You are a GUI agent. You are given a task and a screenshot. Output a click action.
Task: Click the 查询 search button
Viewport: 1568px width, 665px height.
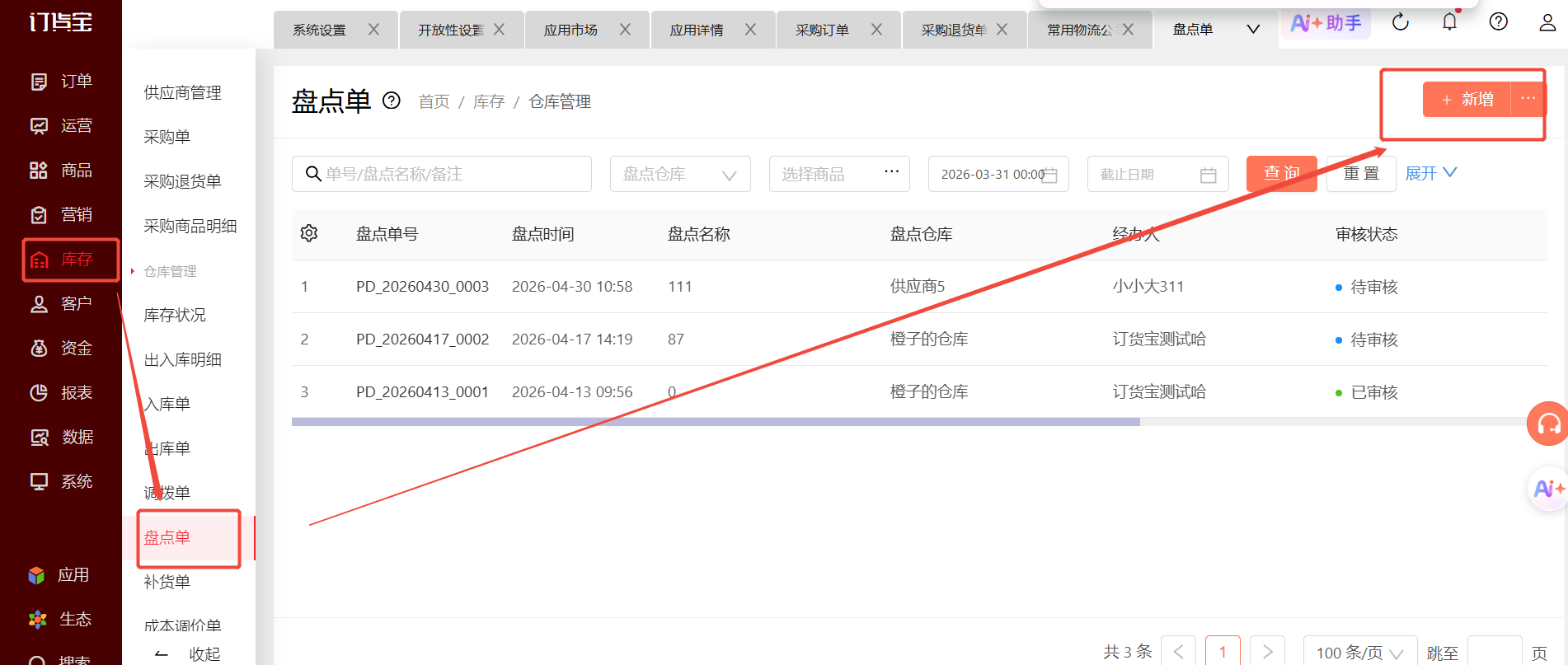pyautogui.click(x=1282, y=174)
